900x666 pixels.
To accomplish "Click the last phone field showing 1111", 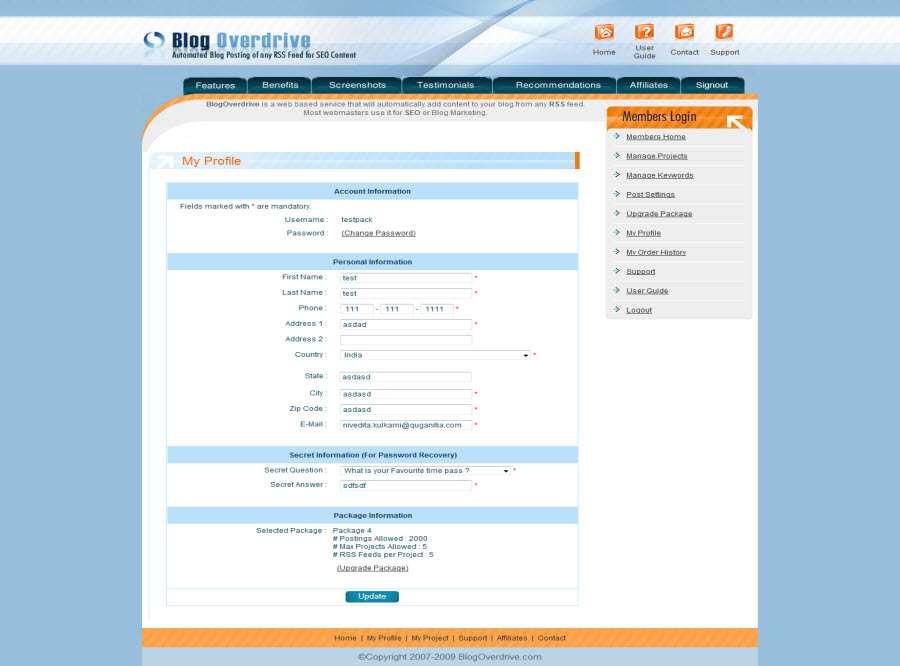I will [x=437, y=309].
